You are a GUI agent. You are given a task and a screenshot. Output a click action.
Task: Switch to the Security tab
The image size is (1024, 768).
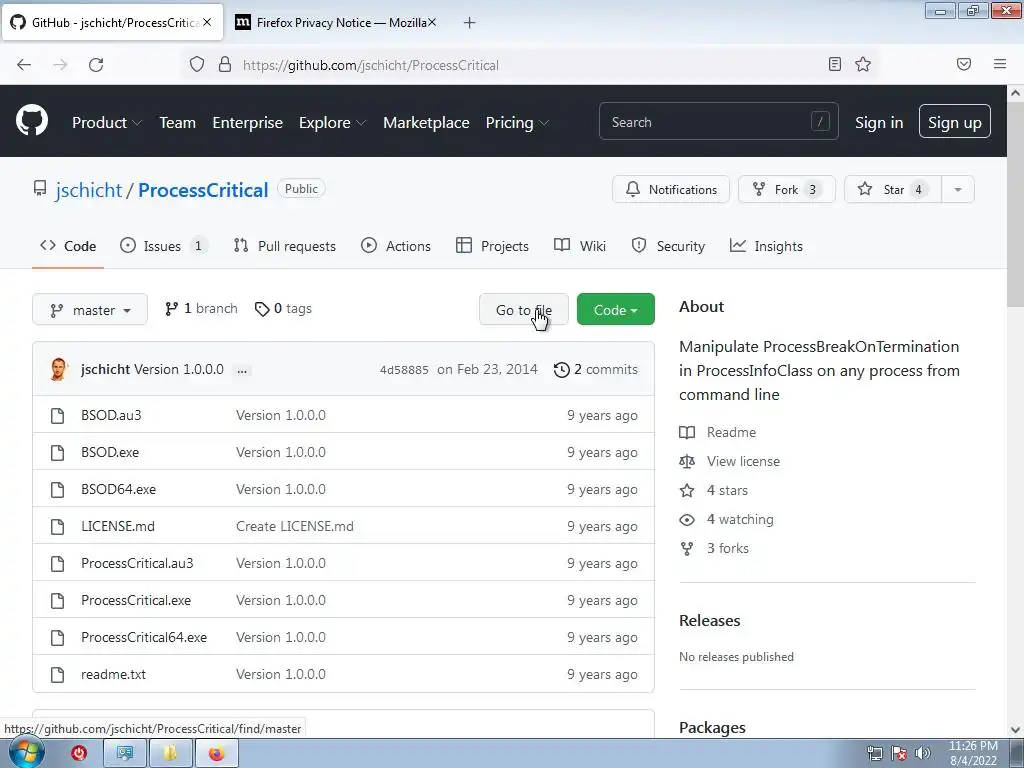(668, 246)
